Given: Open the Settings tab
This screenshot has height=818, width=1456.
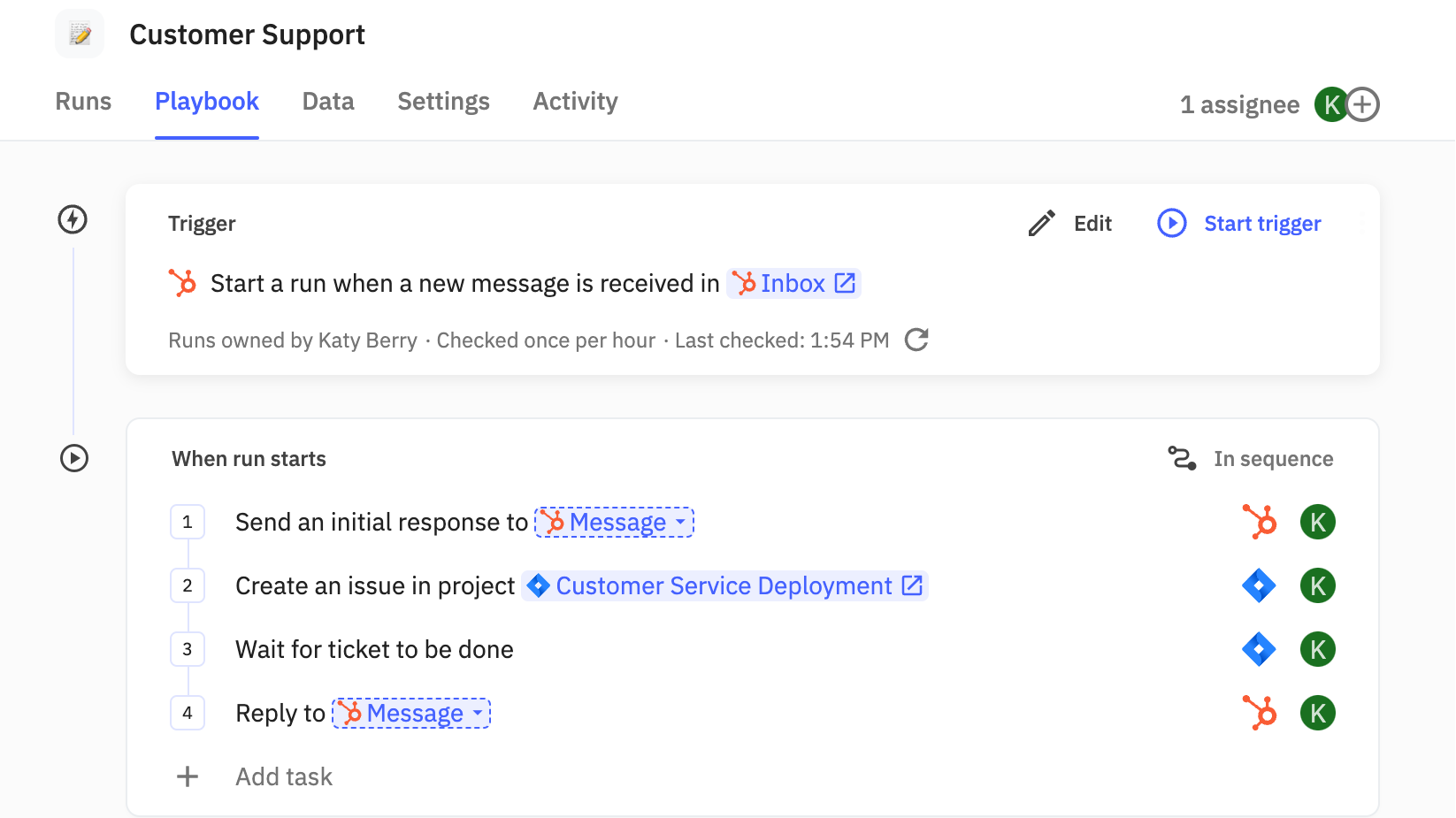Looking at the screenshot, I should [443, 102].
